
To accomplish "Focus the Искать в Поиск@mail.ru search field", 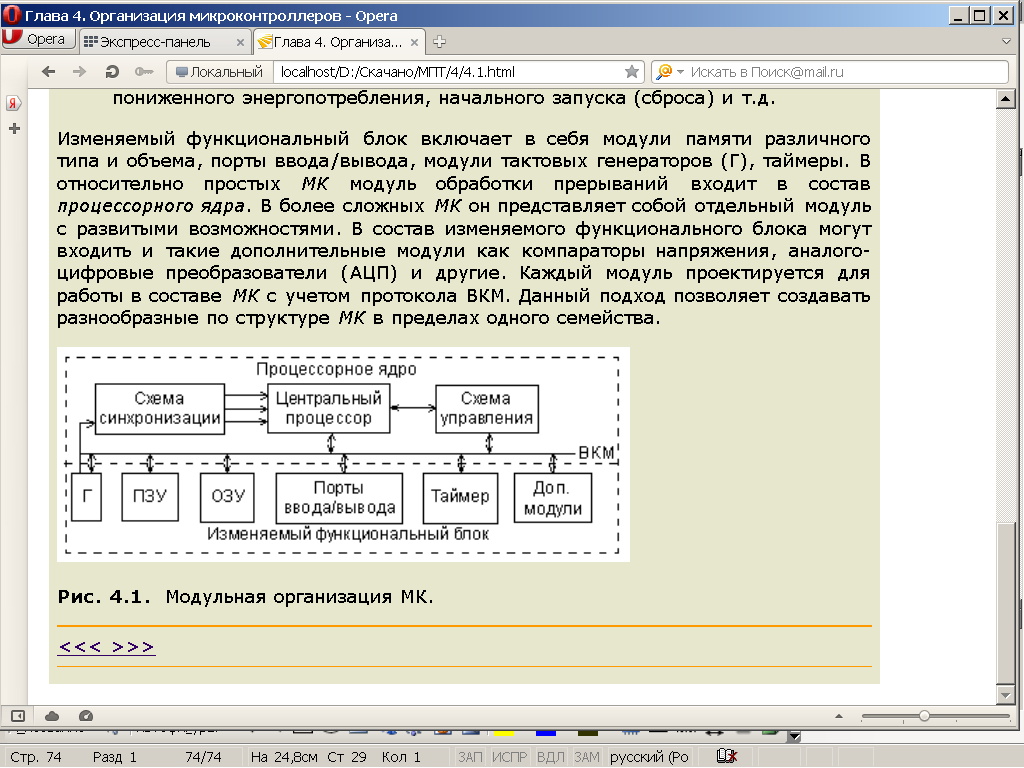I will pyautogui.click(x=846, y=72).
